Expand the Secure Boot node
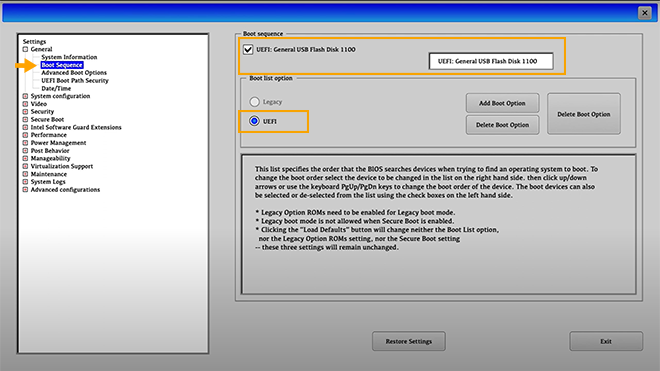The width and height of the screenshot is (660, 371). [x=25, y=119]
